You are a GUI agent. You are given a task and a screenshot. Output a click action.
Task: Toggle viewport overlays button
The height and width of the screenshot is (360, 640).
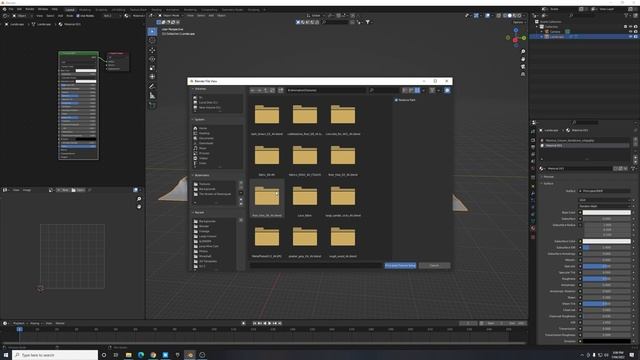(488, 16)
